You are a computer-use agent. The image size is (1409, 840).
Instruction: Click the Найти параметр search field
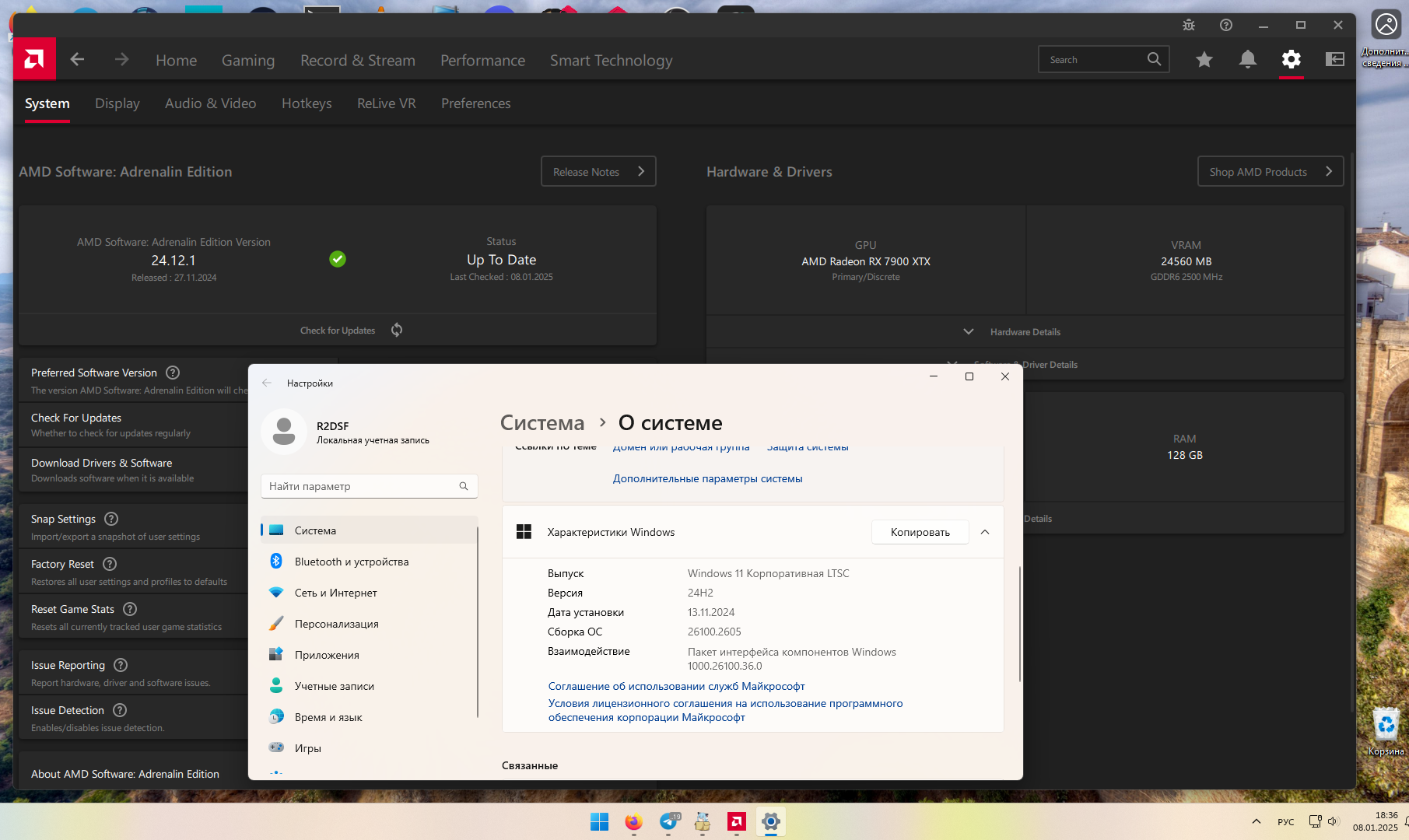[370, 486]
